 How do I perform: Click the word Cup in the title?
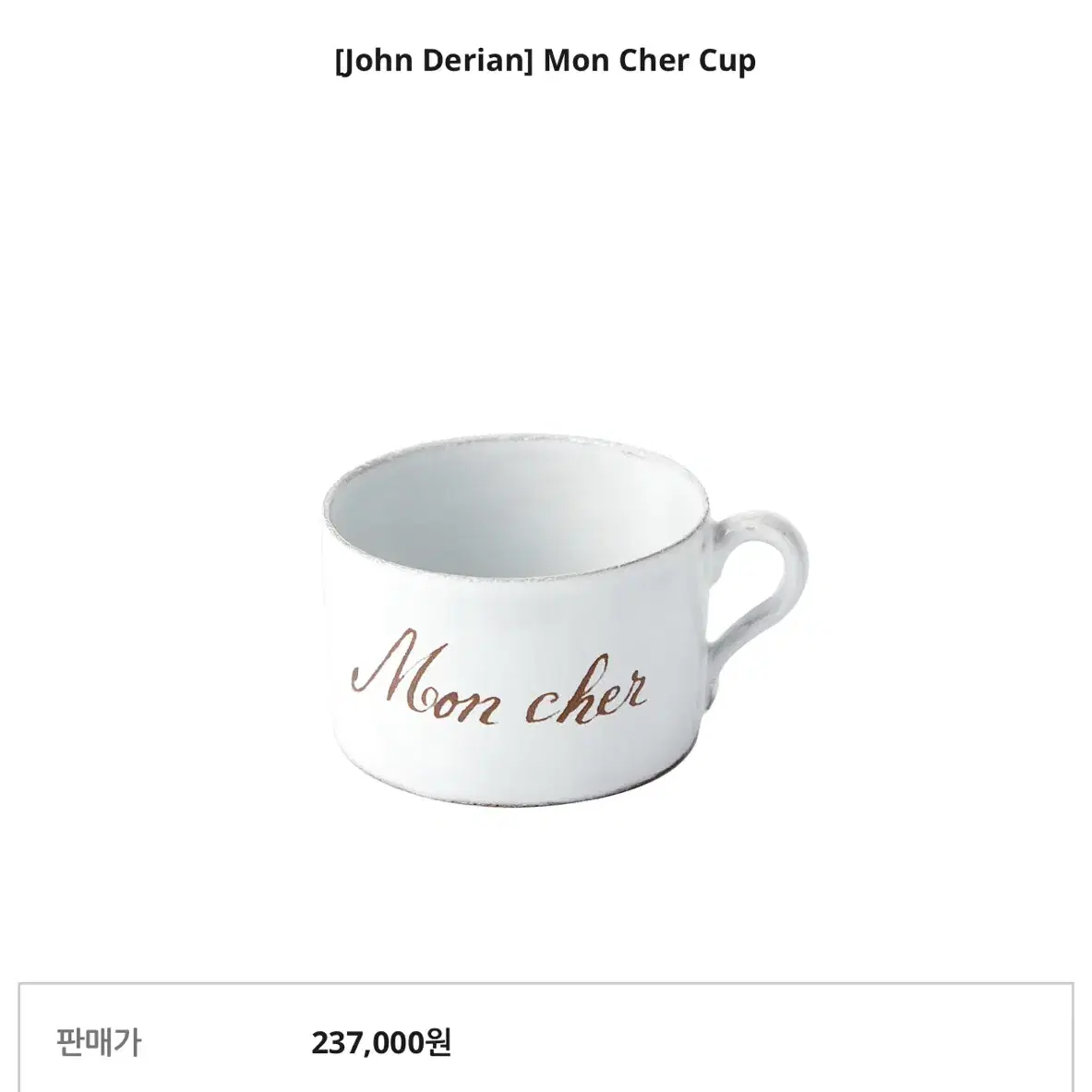(x=727, y=61)
